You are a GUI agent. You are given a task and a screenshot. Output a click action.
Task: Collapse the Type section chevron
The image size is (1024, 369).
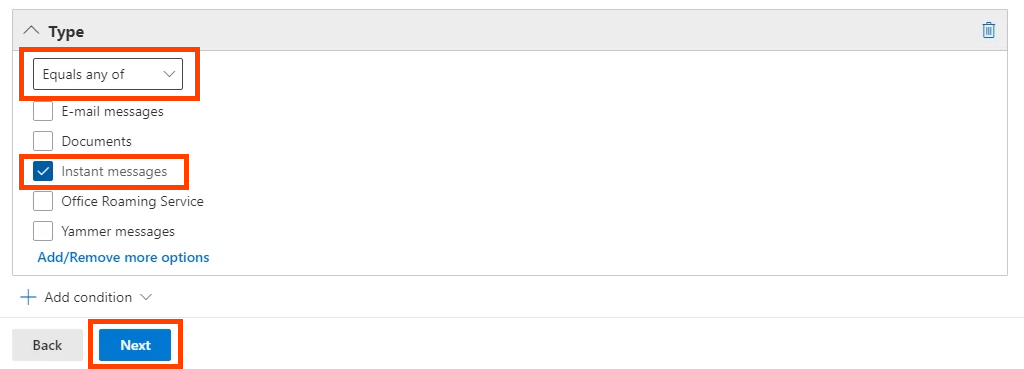pyautogui.click(x=31, y=31)
